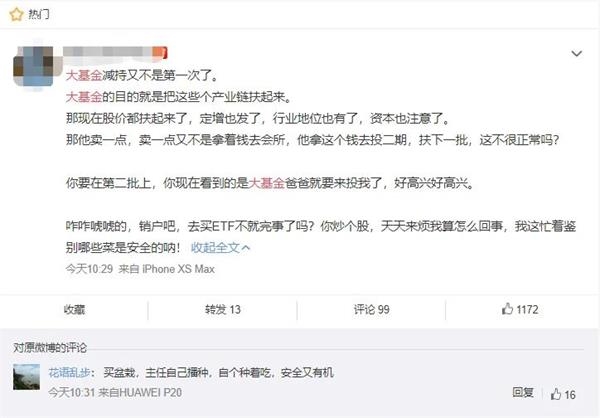600x418 pixels.
Task: Open 评论 99 comments
Action: 371,309
